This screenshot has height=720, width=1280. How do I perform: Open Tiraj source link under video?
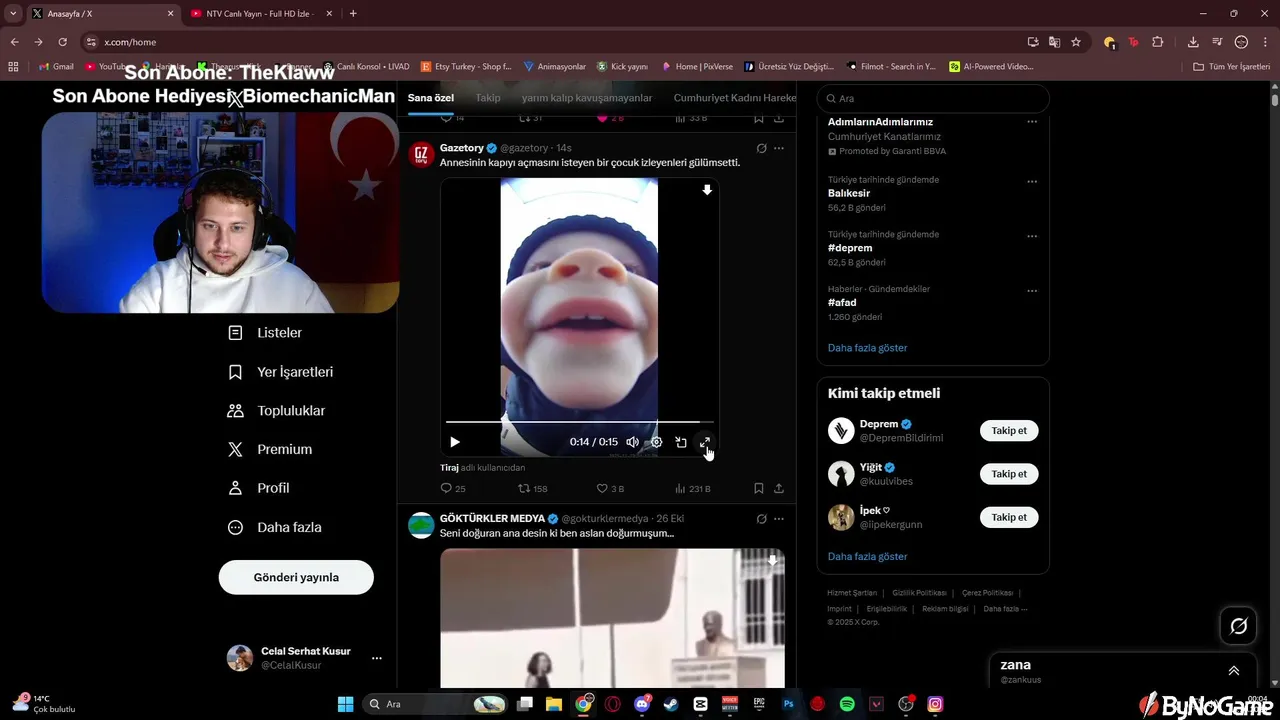(449, 467)
